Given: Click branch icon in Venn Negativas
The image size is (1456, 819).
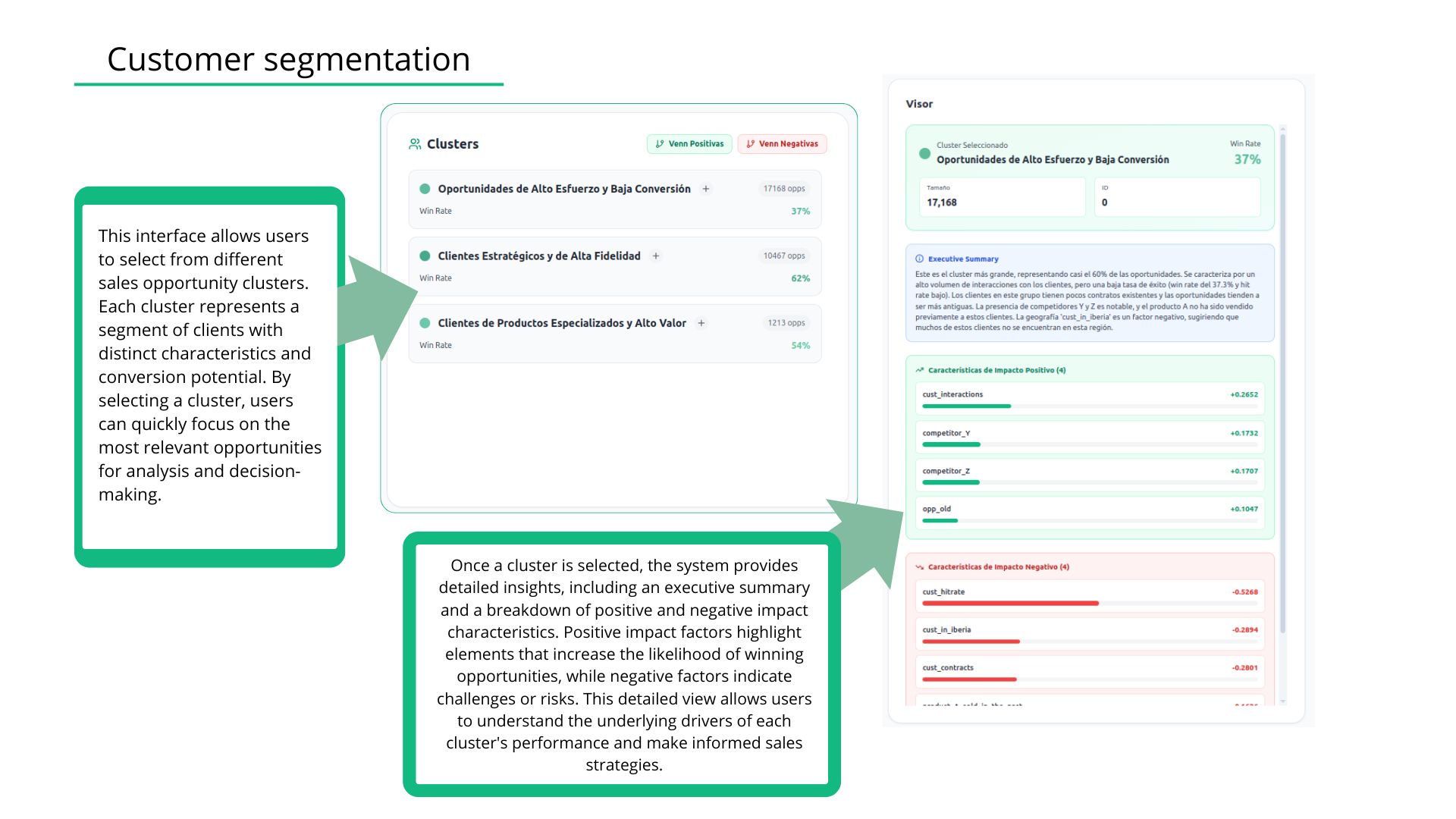Looking at the screenshot, I should pos(750,144).
